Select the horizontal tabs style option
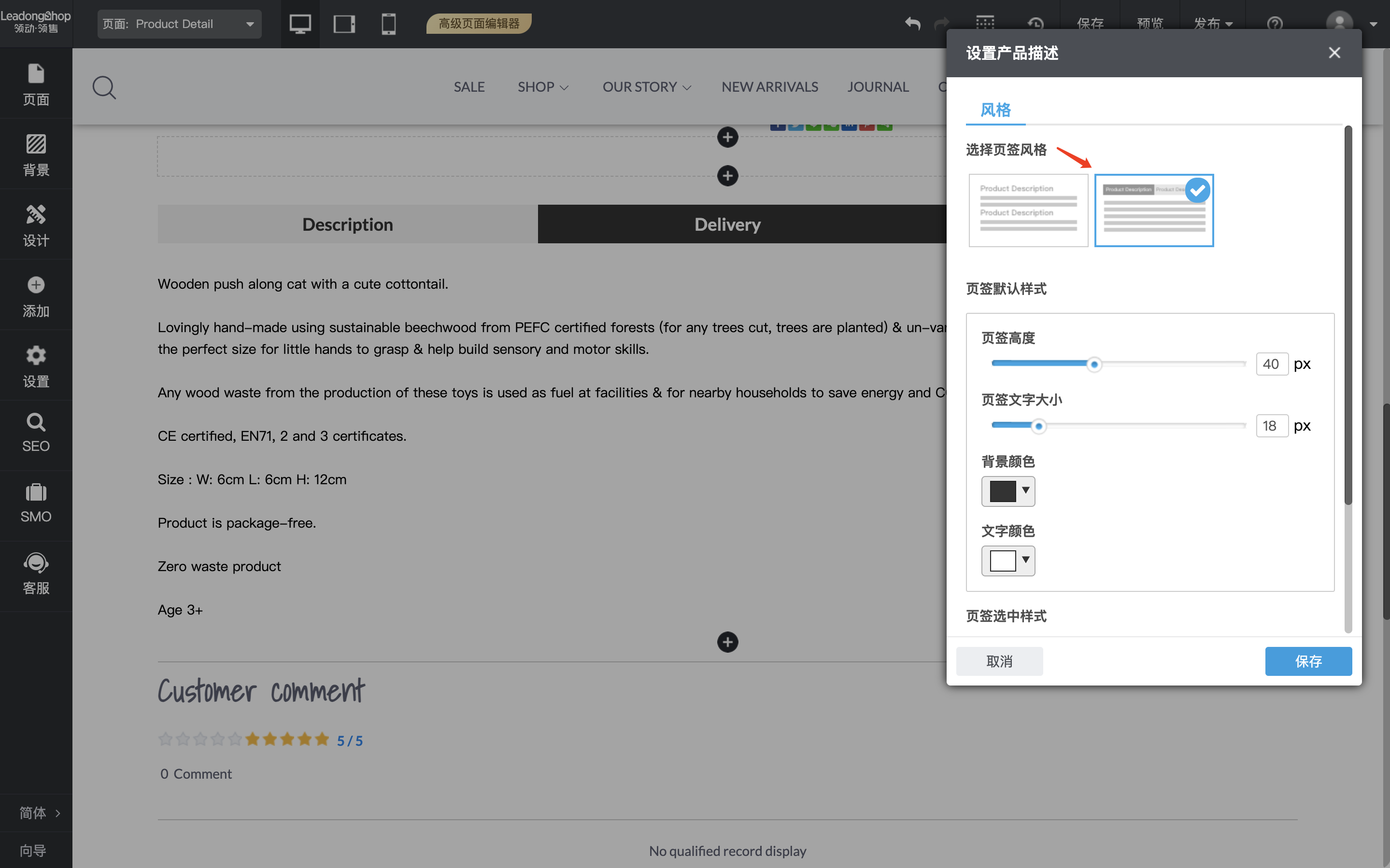 (1153, 210)
